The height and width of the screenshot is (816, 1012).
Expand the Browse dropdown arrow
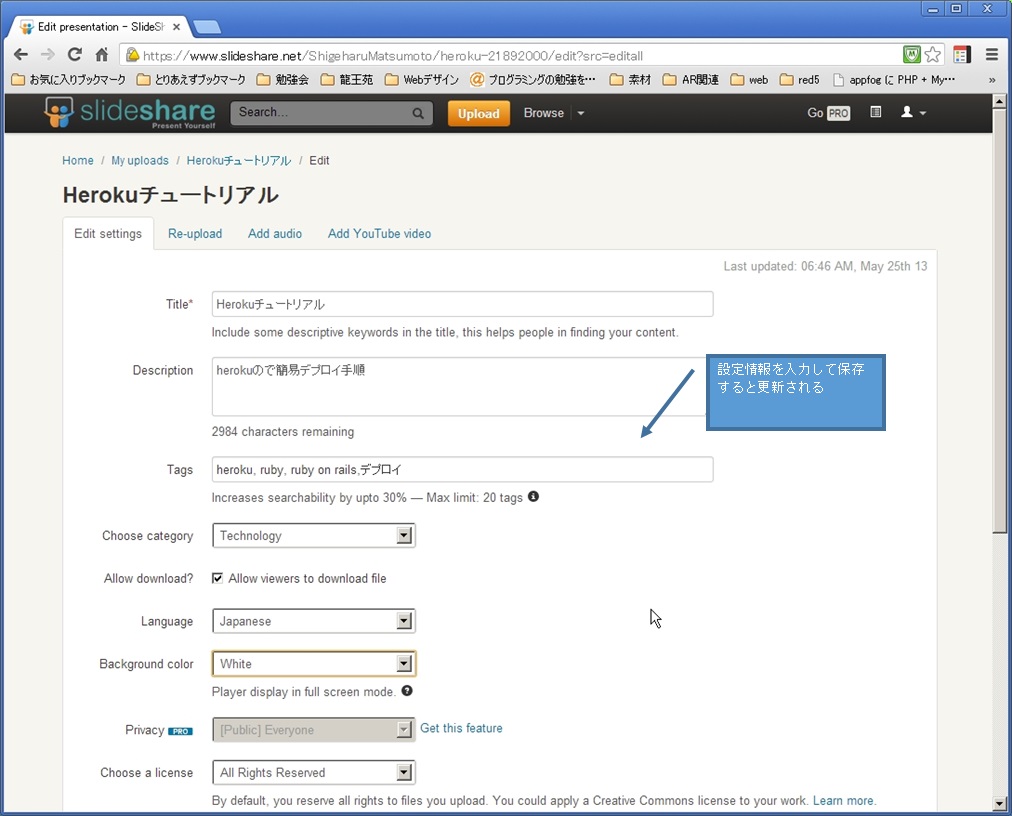pyautogui.click(x=581, y=113)
